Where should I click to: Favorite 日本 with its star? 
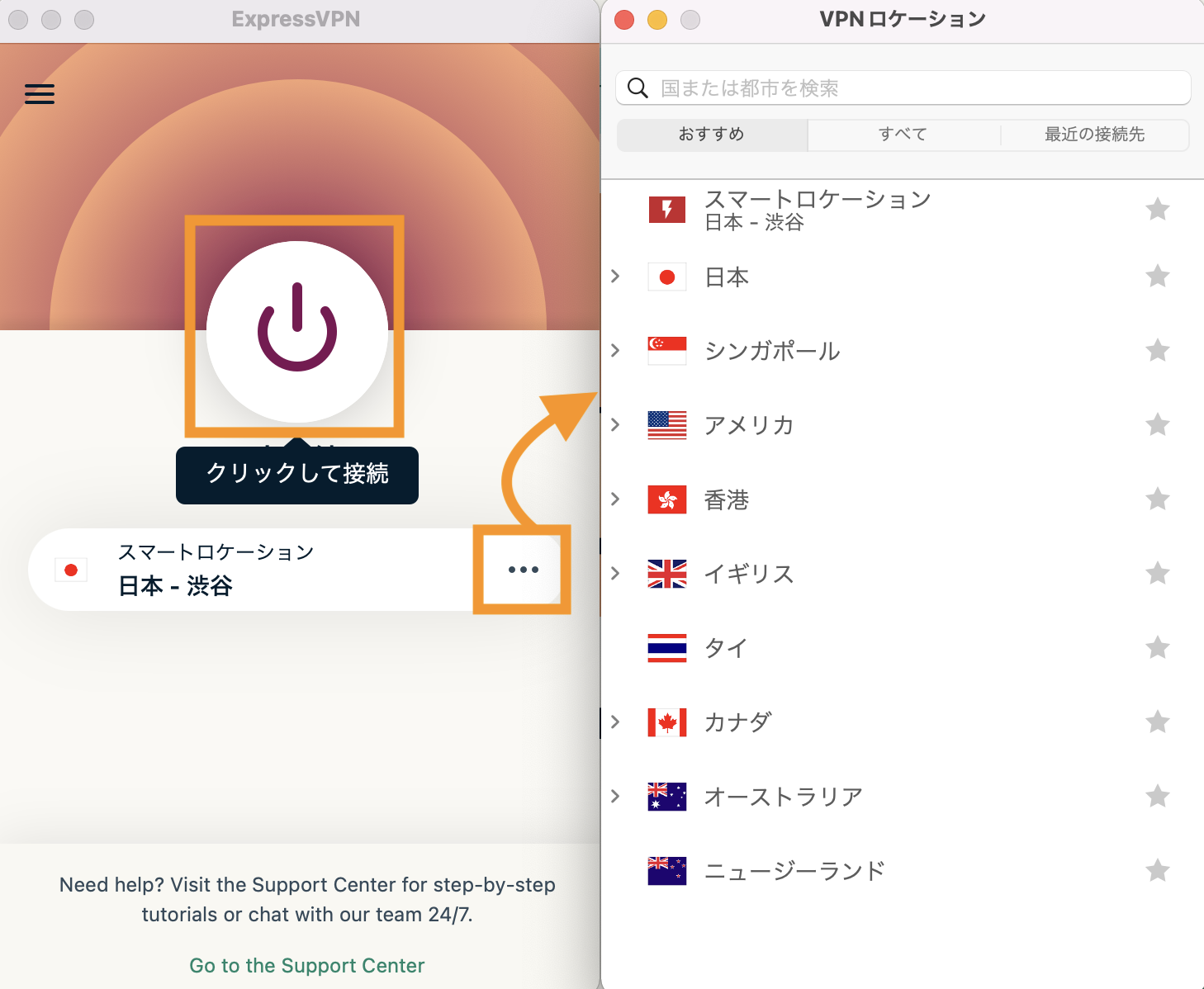(x=1158, y=276)
